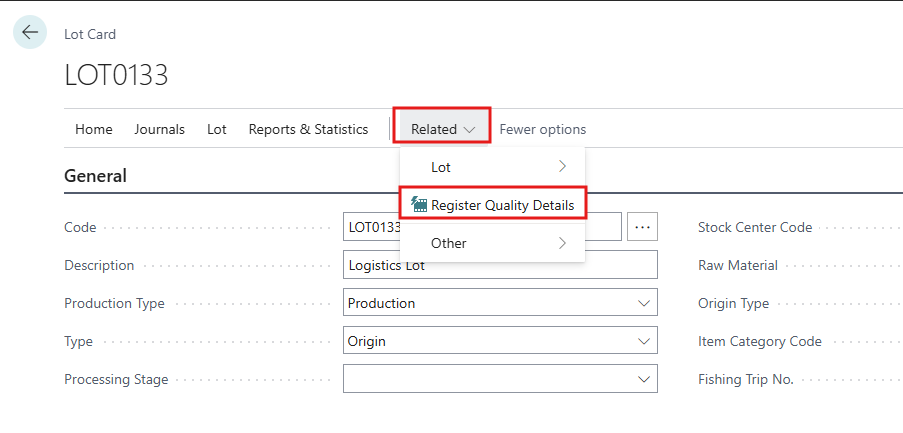Open the Home menu tab
Image resolution: width=903 pixels, height=433 pixels.
click(94, 130)
